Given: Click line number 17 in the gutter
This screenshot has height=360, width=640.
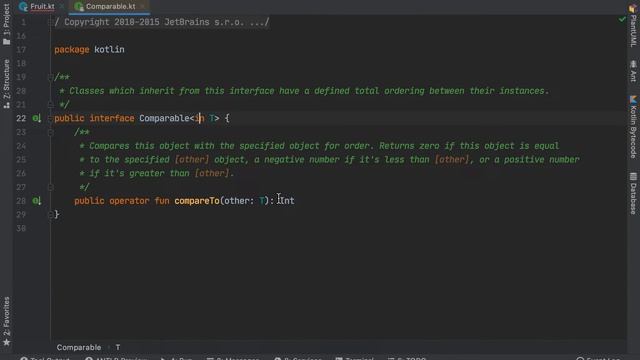Looking at the screenshot, I should pyautogui.click(x=21, y=49).
